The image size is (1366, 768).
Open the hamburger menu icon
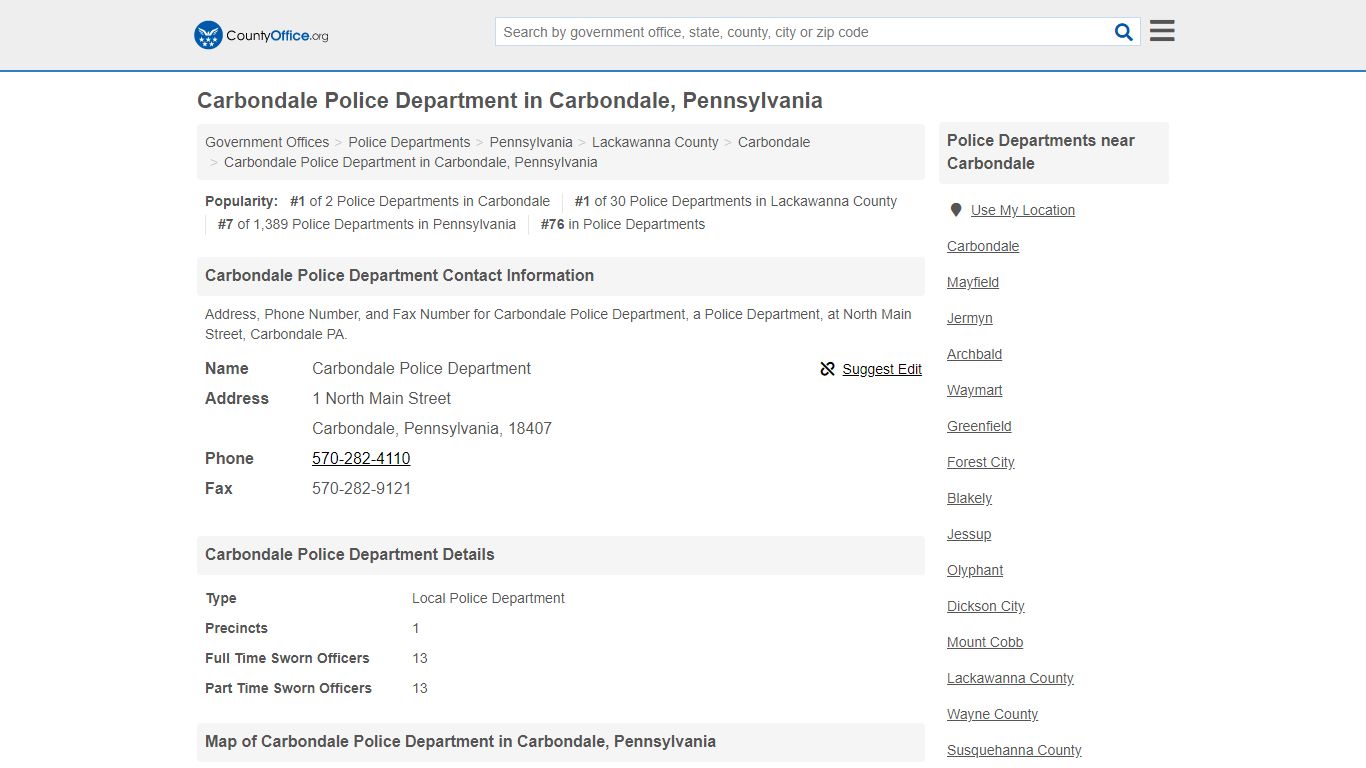point(1162,31)
